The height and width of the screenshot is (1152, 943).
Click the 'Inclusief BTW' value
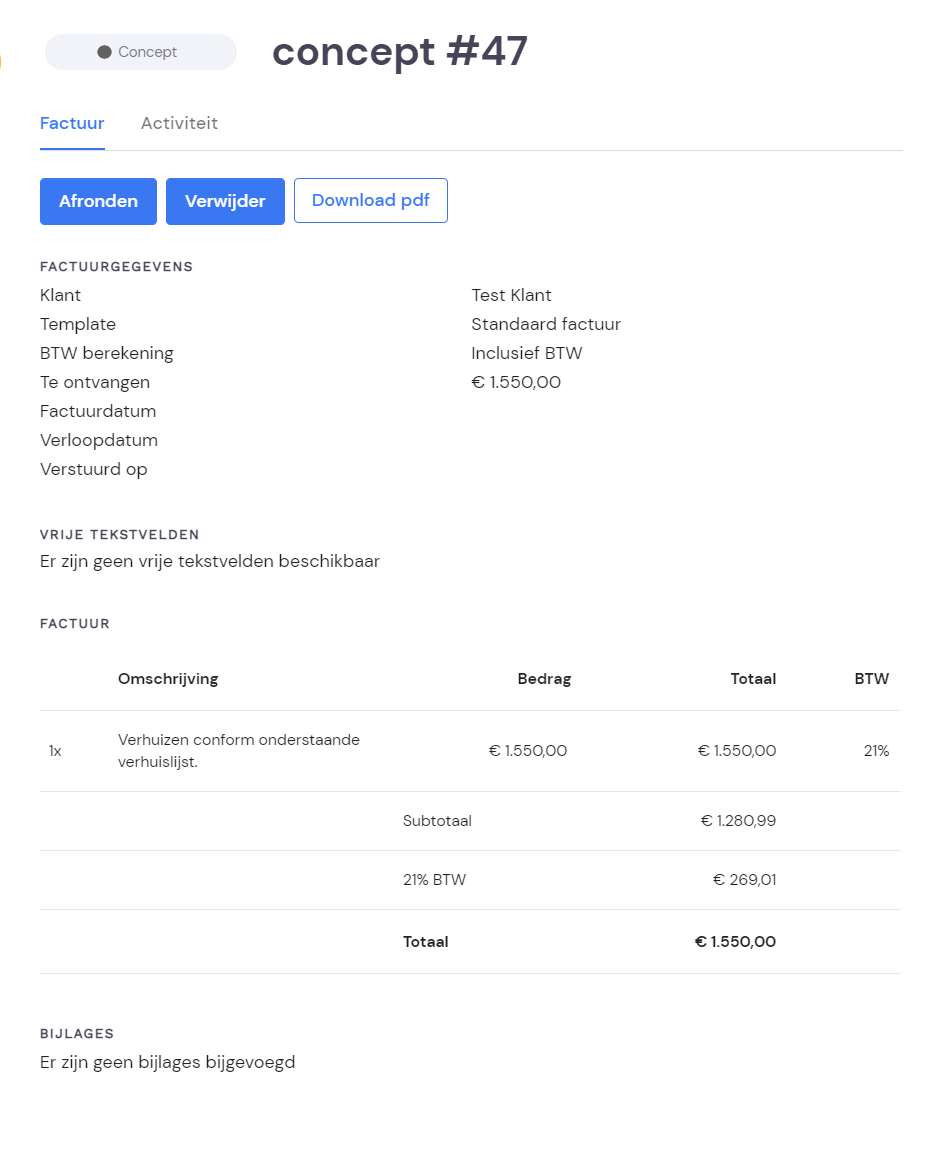tap(527, 353)
